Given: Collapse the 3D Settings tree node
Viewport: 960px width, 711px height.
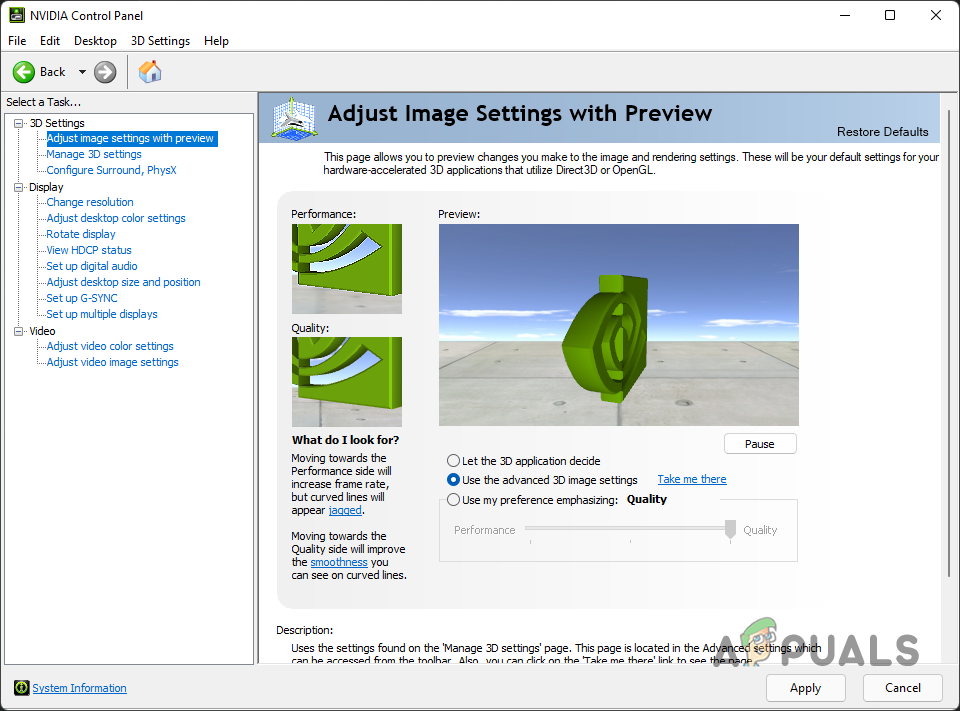Looking at the screenshot, I should pyautogui.click(x=19, y=123).
